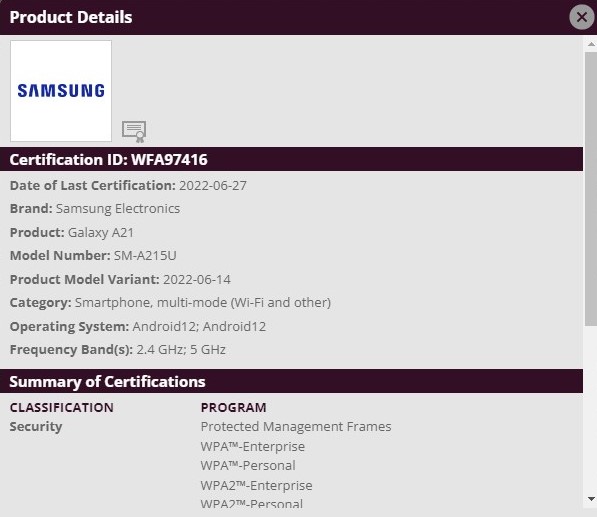Open the certificate icon beside Samsung logo
The height and width of the screenshot is (517, 597).
point(134,132)
